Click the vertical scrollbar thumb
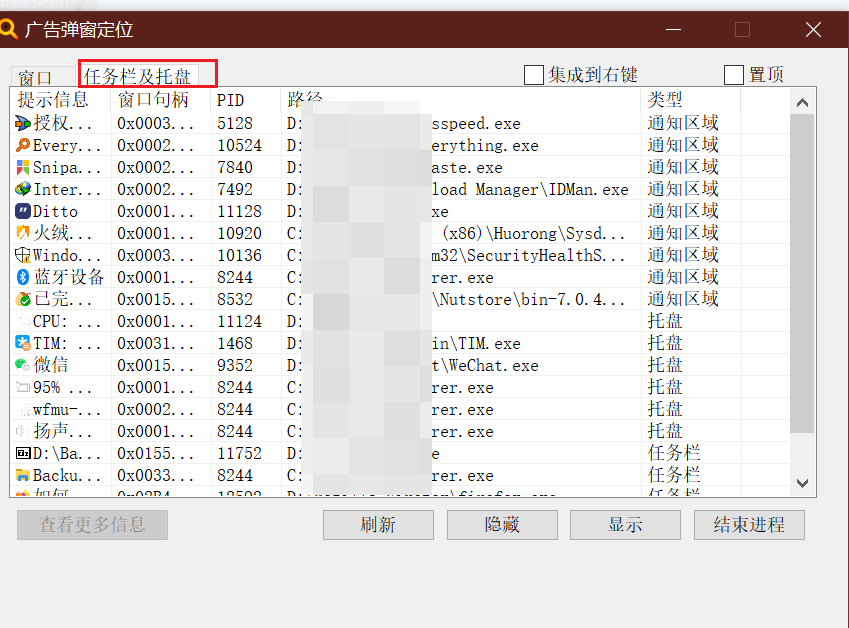 pos(802,273)
